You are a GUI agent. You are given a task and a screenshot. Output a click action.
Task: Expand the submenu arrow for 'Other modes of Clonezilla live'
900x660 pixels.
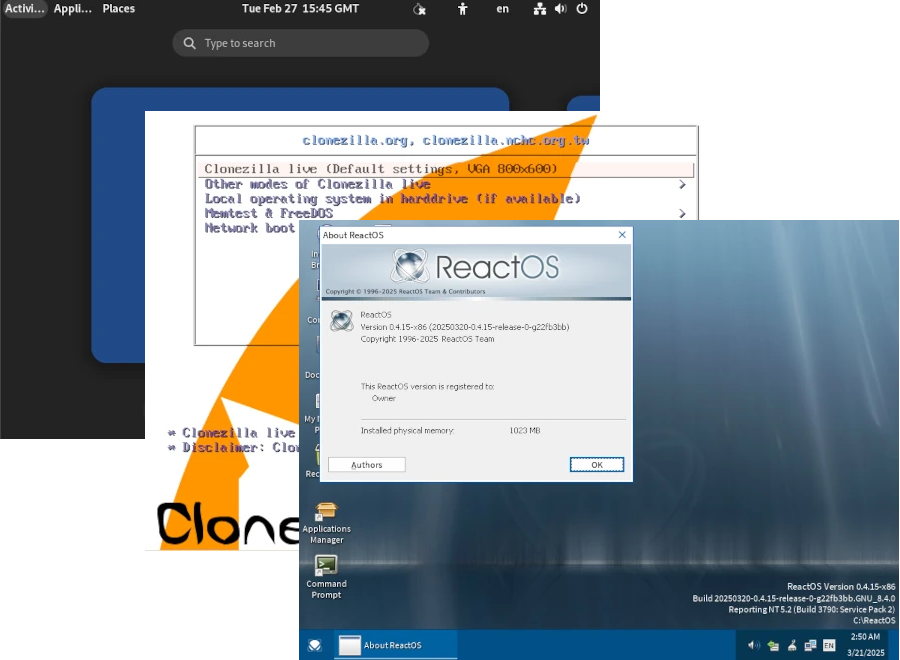point(682,184)
